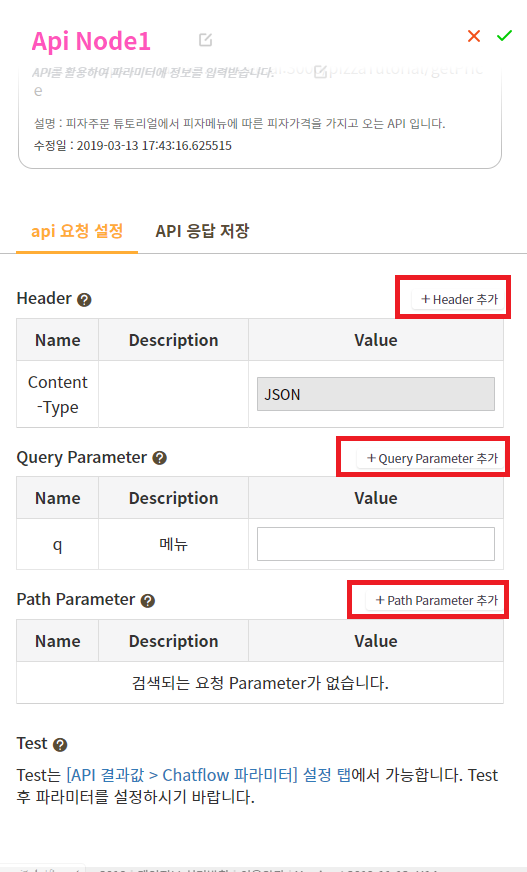Open the Header help question-mark icon
The image size is (527, 872).
click(84, 300)
